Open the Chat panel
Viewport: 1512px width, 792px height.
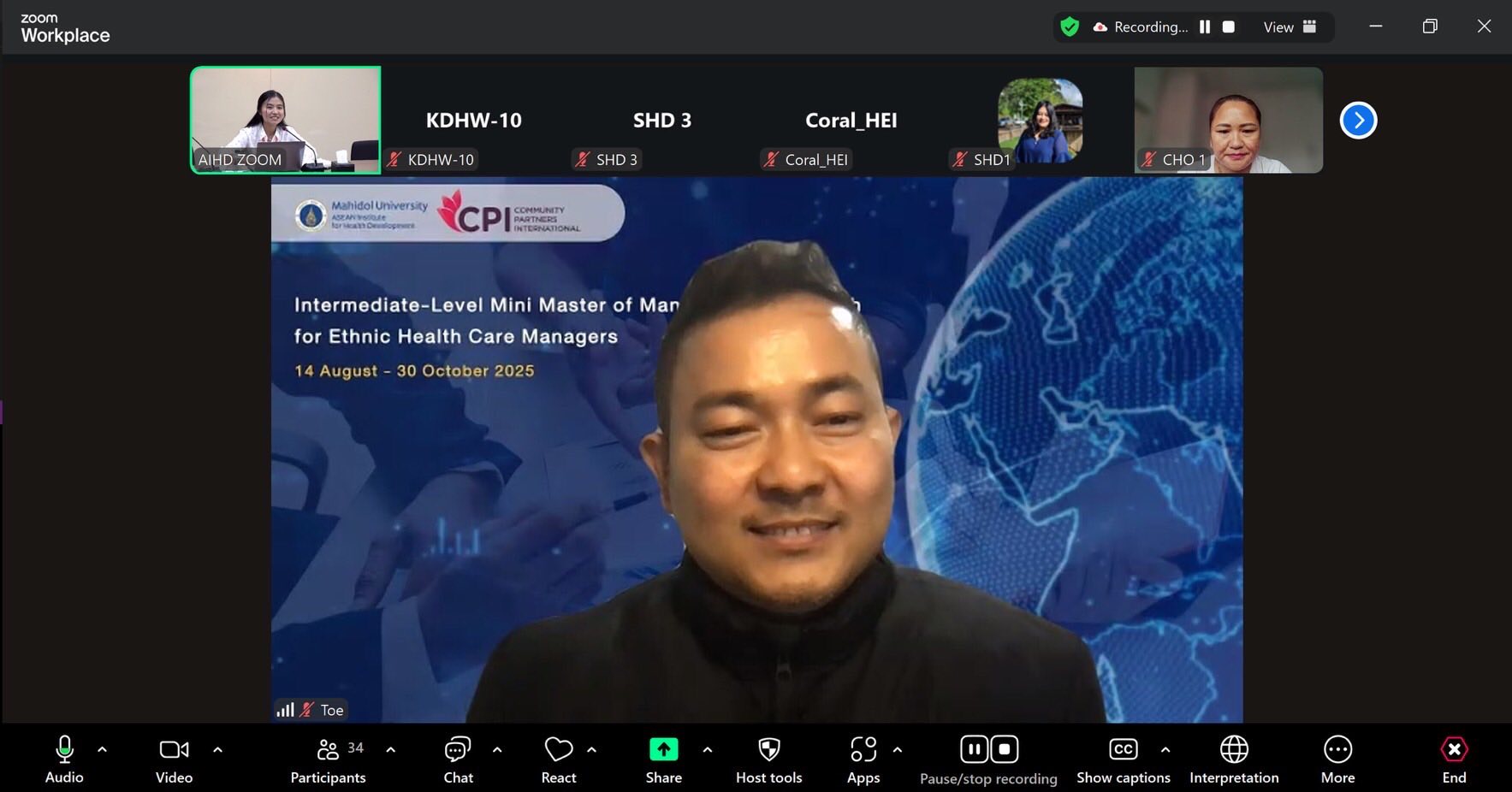458,759
